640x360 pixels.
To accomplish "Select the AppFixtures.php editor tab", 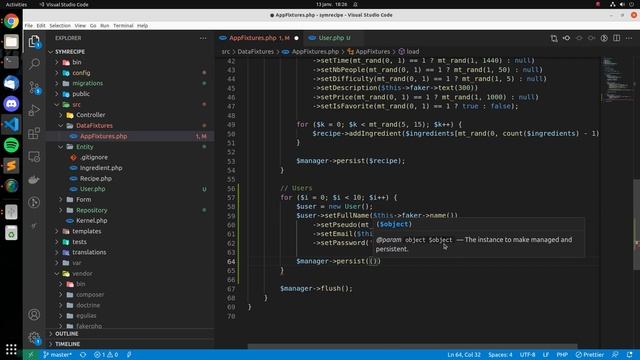I will coord(260,38).
